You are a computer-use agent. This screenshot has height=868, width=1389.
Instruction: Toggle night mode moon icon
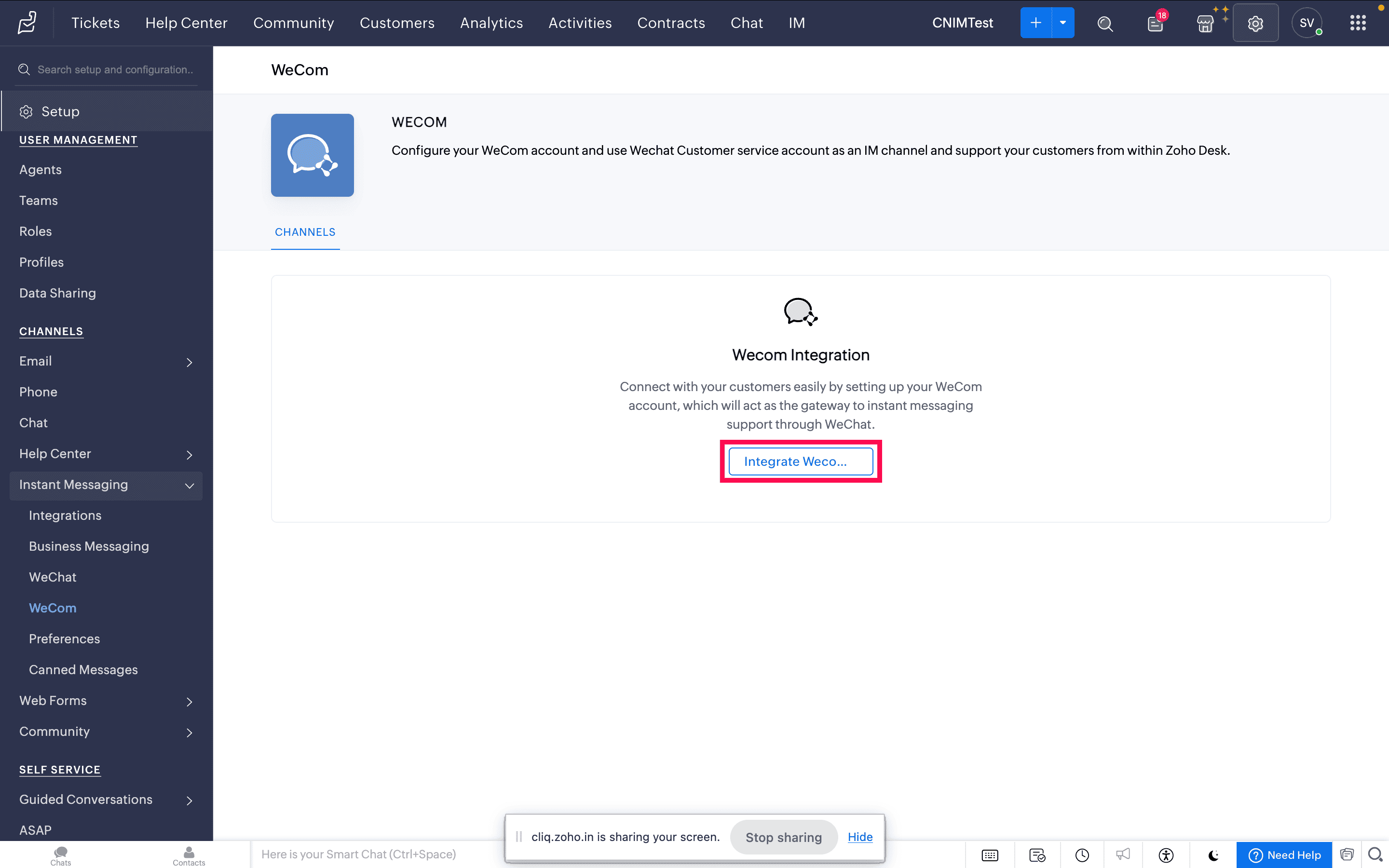[x=1213, y=855]
